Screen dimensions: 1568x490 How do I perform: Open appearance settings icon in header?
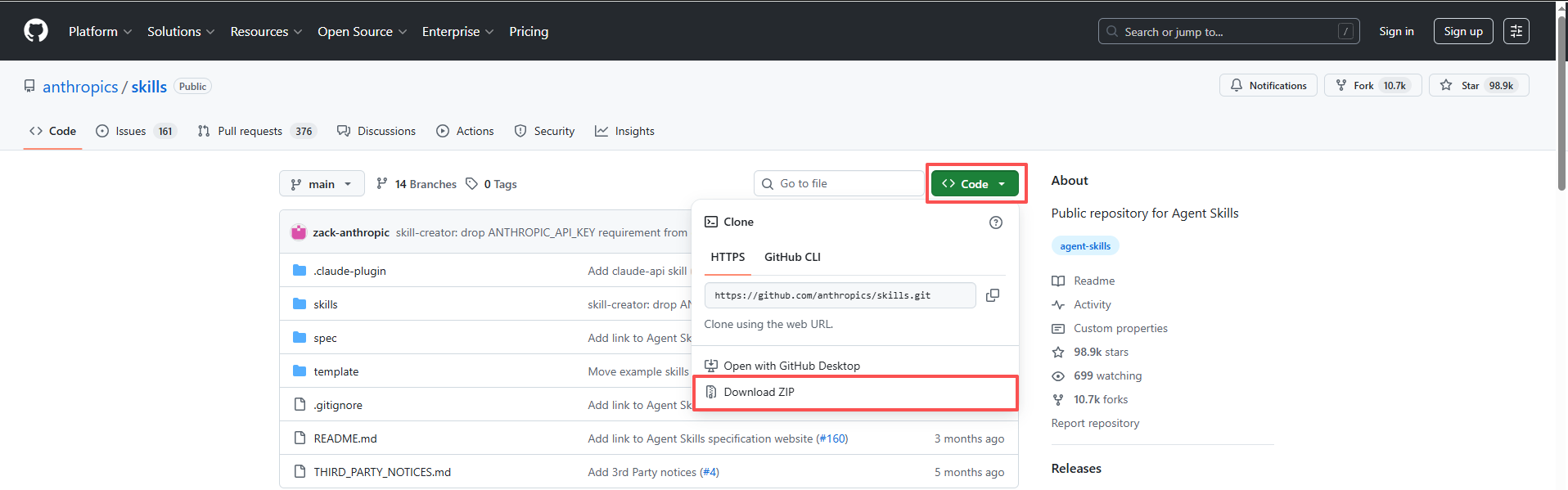(1516, 31)
